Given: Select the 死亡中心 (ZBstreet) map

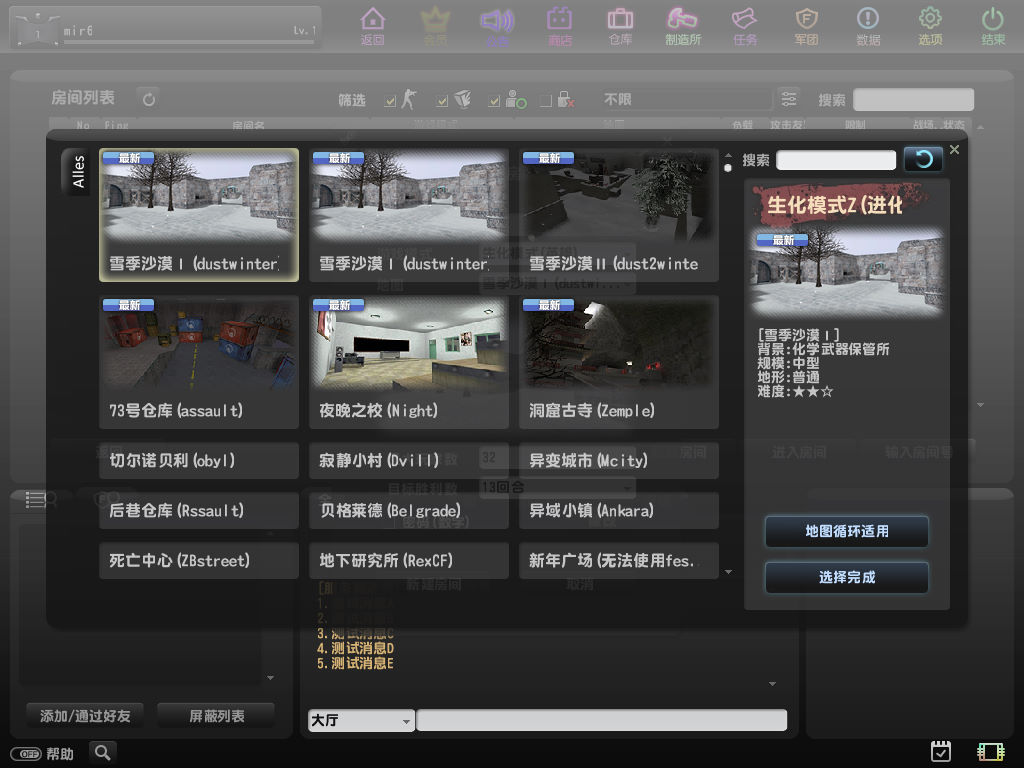Looking at the screenshot, I should [199, 560].
